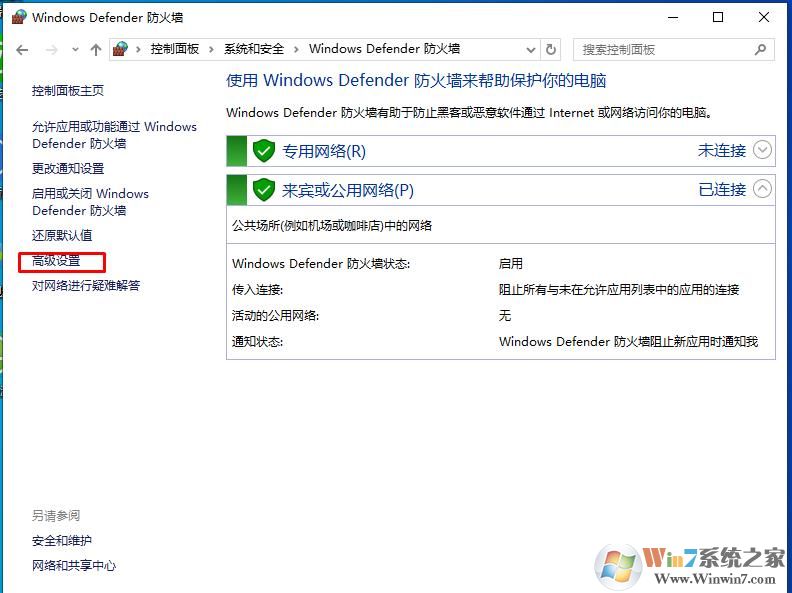Expand the chevron after the 控制面板 breadcrumb
Image resolution: width=792 pixels, height=593 pixels.
[x=212, y=50]
